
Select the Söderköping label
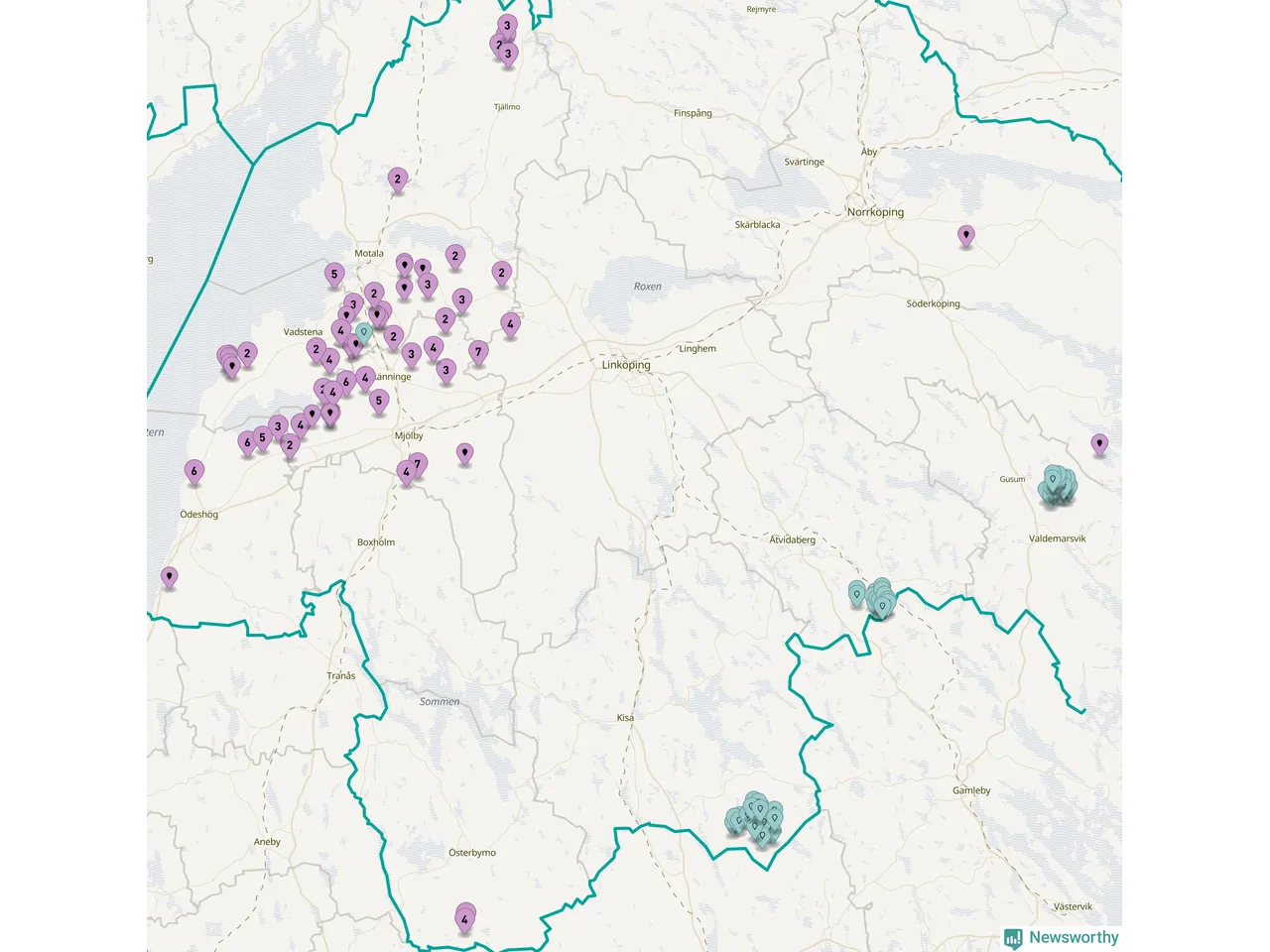[x=933, y=303]
